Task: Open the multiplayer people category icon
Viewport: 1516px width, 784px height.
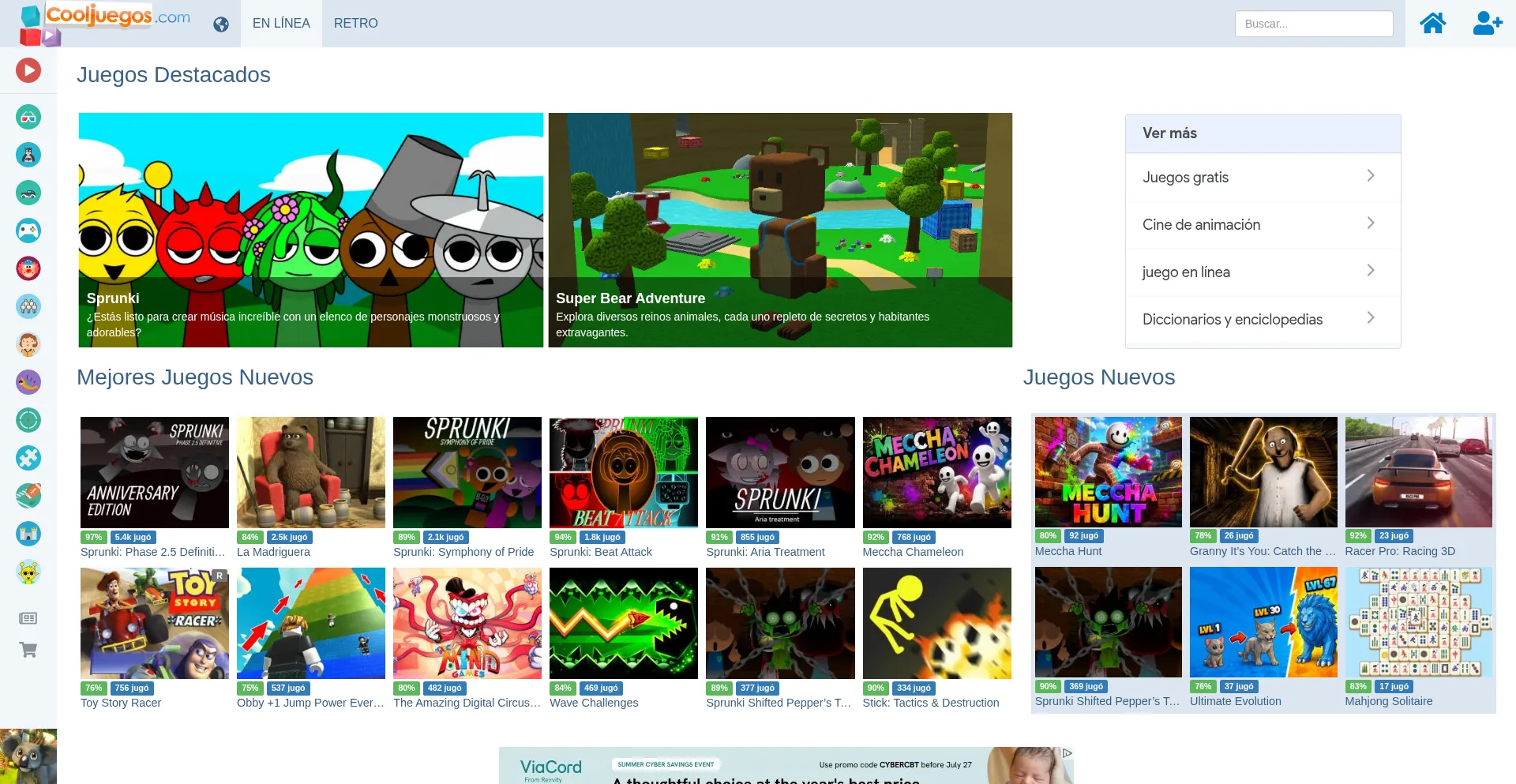Action: tap(28, 306)
